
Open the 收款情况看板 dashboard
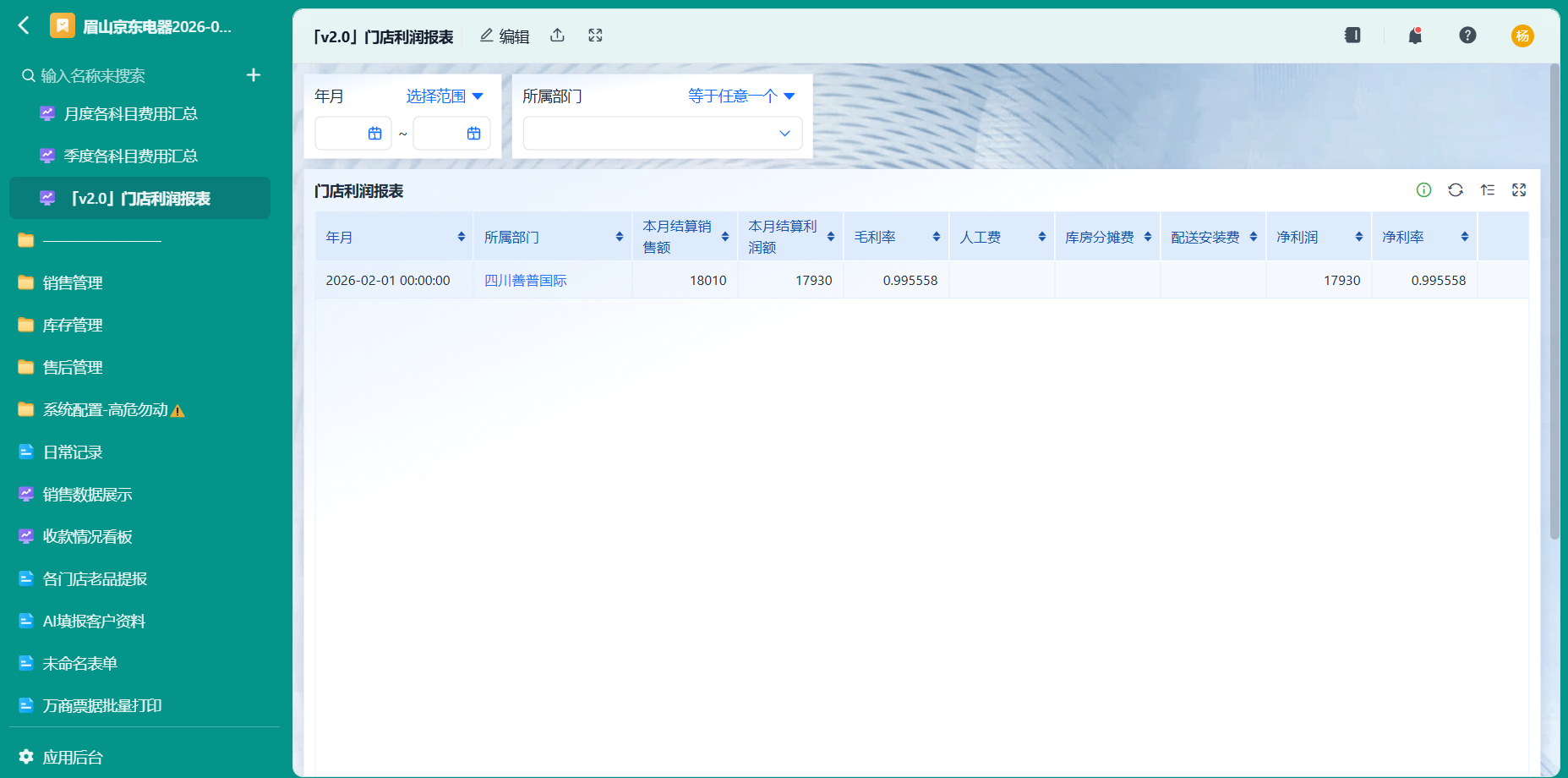[x=139, y=536]
